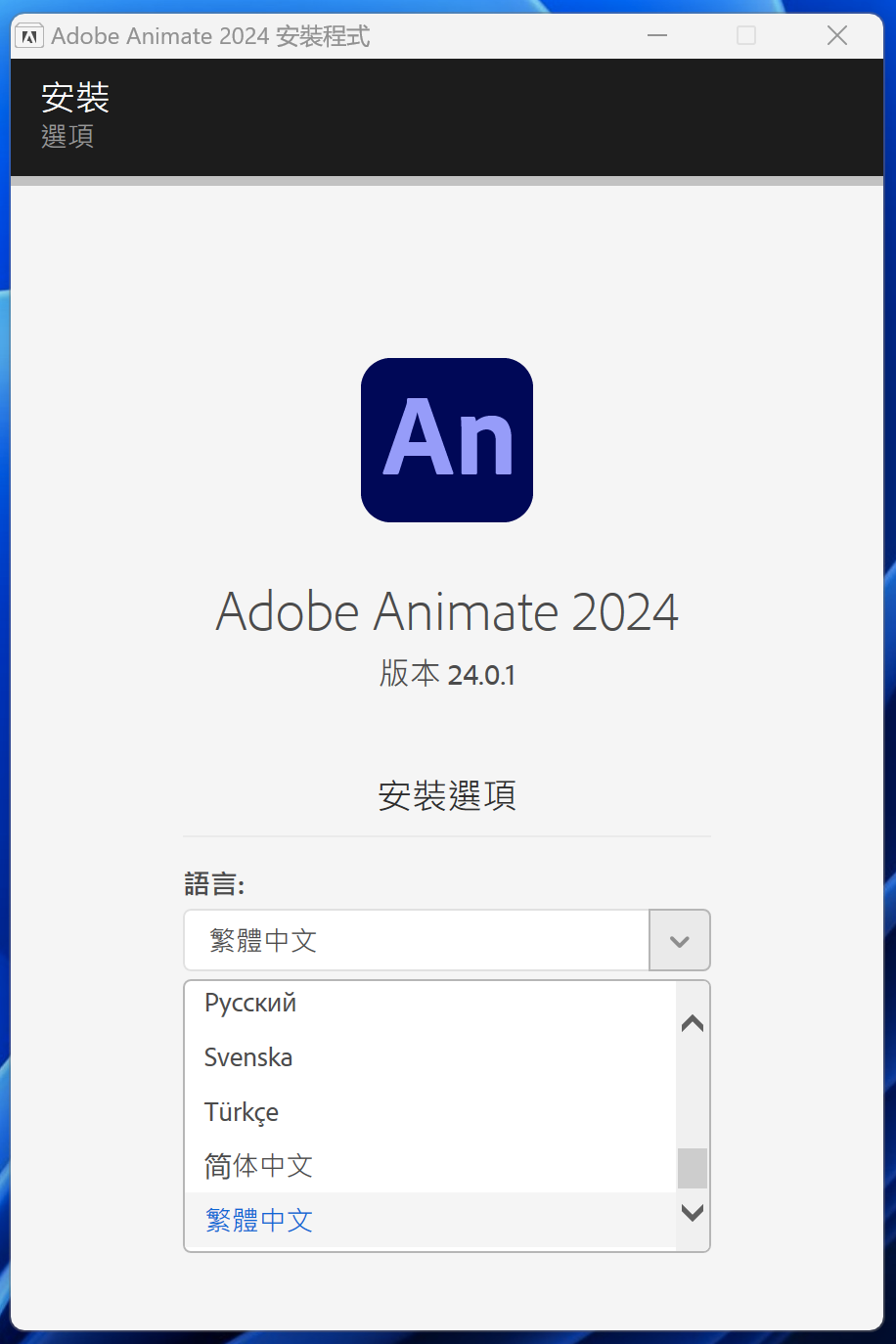This screenshot has height=1344, width=896.
Task: Select 简体中文 from the language options
Action: [258, 1166]
